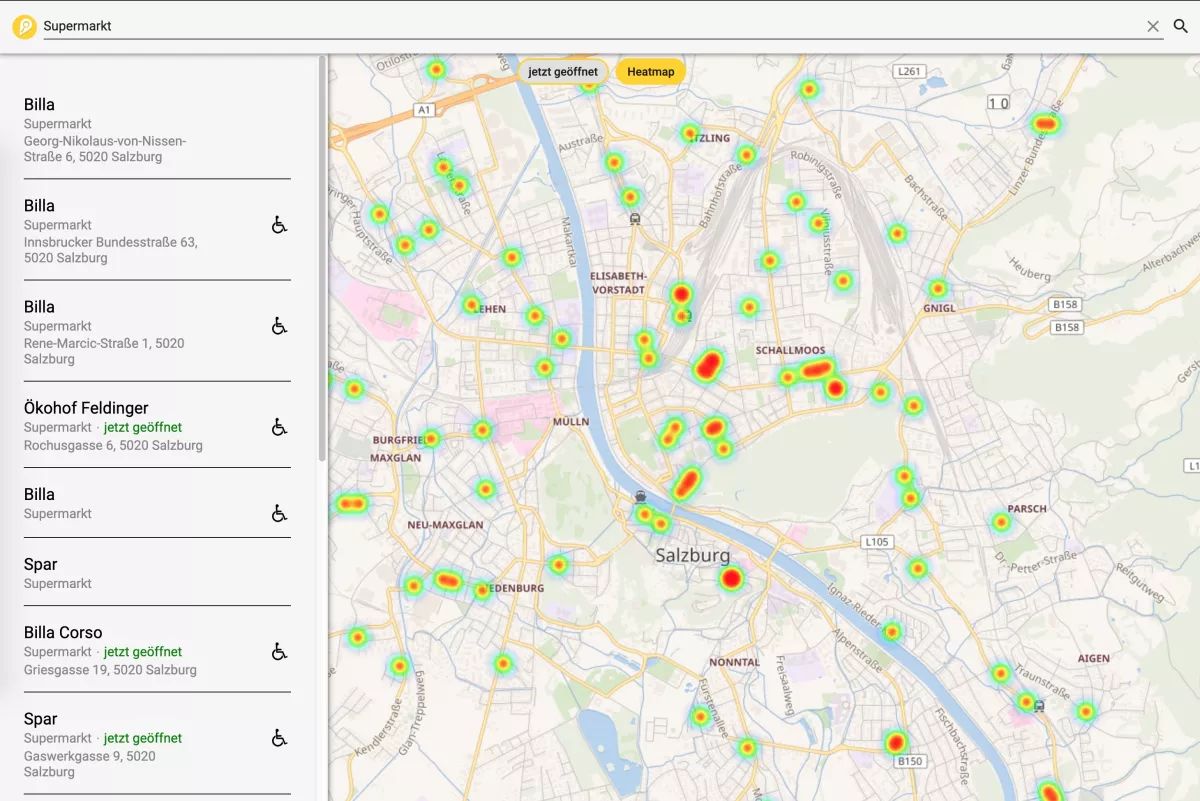1200x801 pixels.
Task: Clear the search field with X icon
Action: point(1153,27)
